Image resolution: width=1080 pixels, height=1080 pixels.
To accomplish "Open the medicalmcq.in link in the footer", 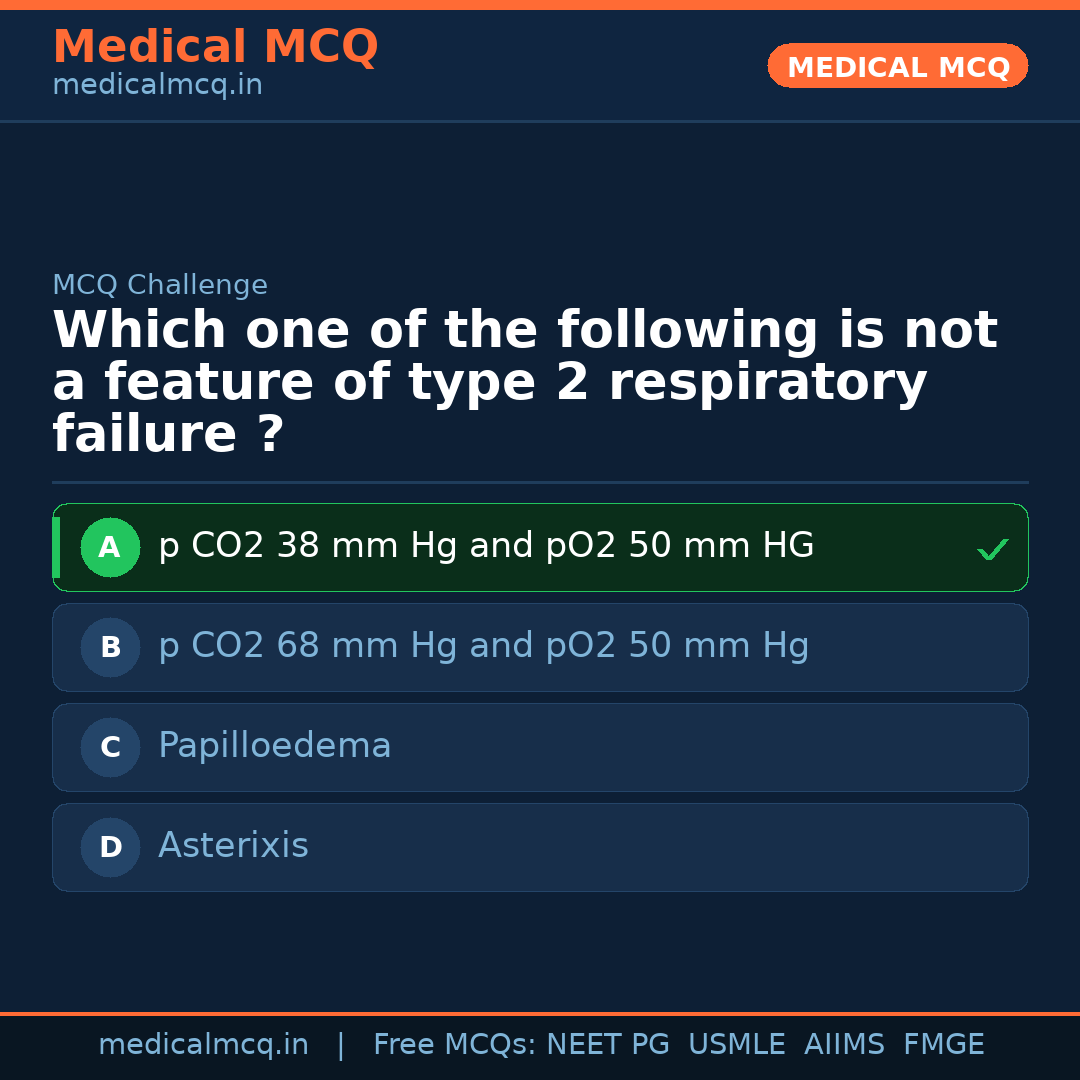I will point(203,1045).
